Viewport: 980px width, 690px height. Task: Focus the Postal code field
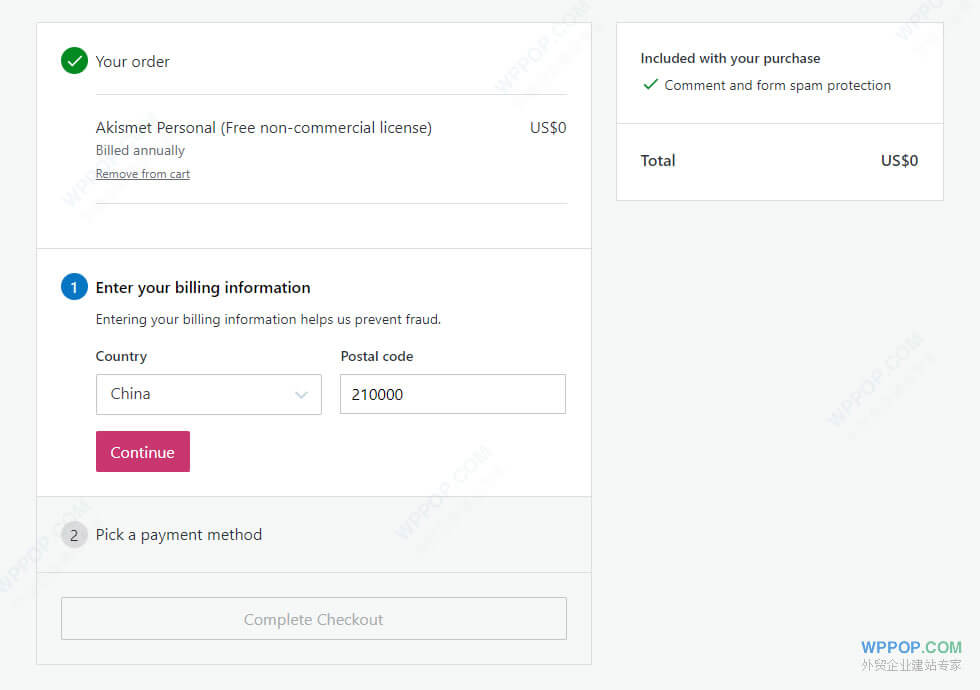(x=452, y=394)
